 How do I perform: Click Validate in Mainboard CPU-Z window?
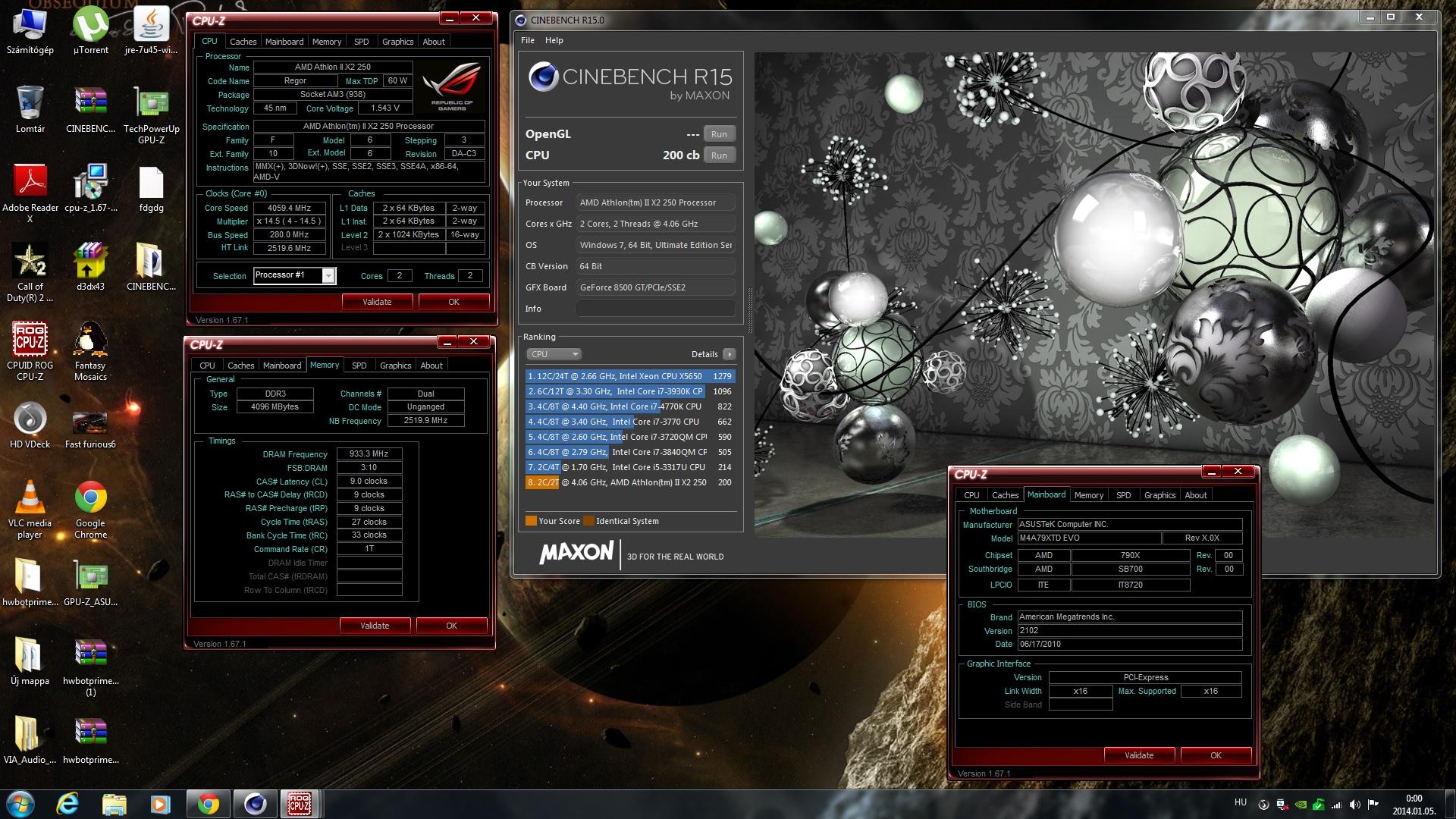(x=1139, y=755)
